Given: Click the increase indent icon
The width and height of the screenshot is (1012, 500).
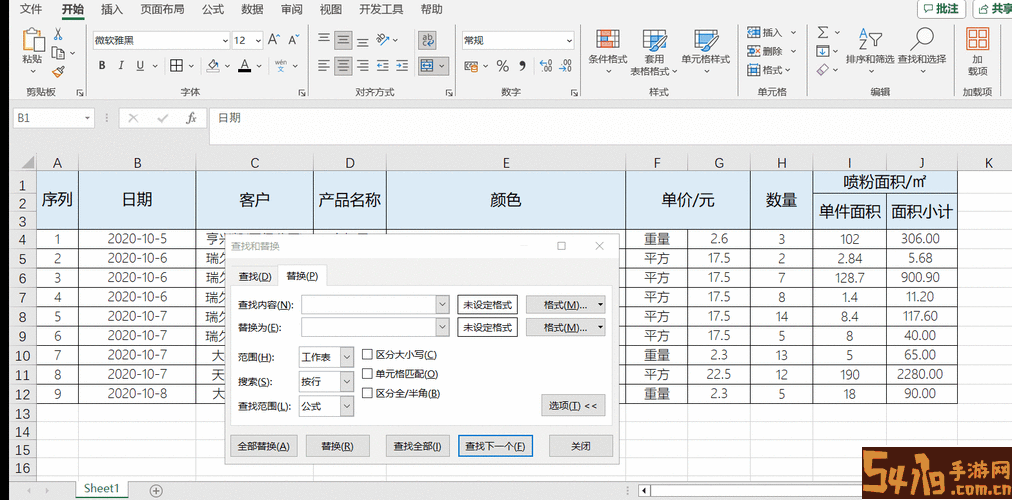Looking at the screenshot, I should coord(402,65).
